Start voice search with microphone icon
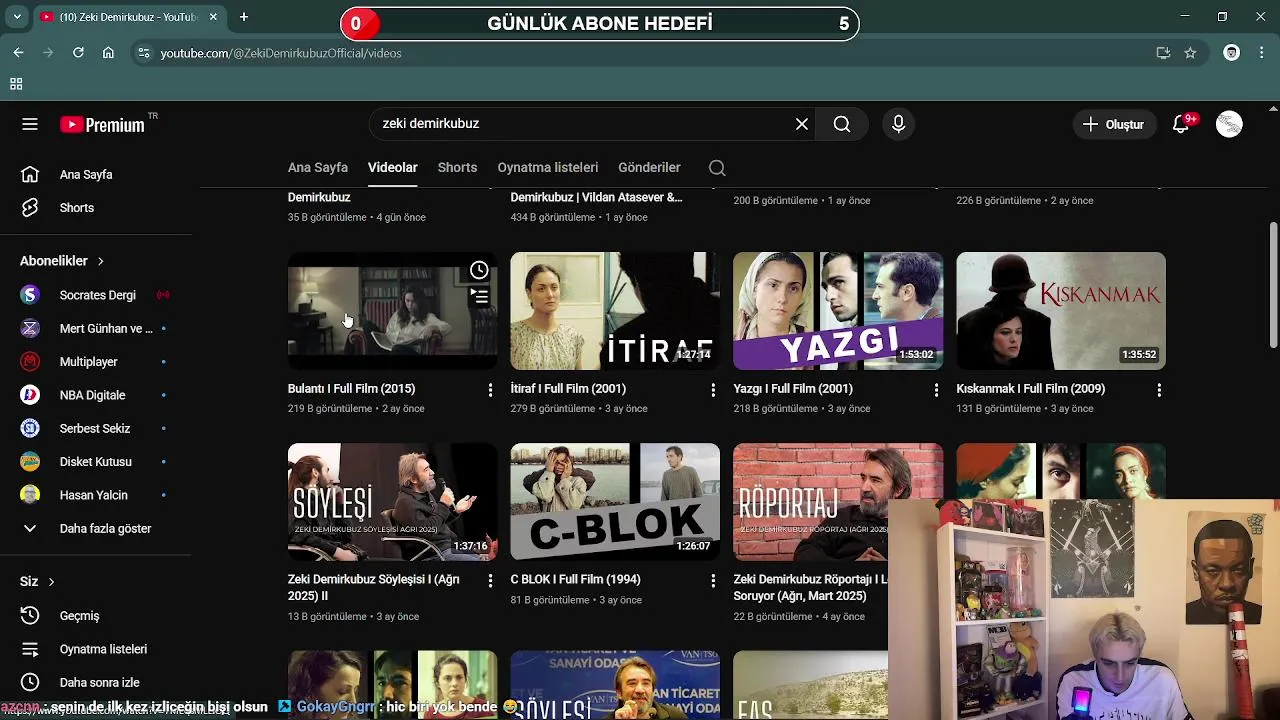Viewport: 1280px width, 720px height. pos(898,124)
